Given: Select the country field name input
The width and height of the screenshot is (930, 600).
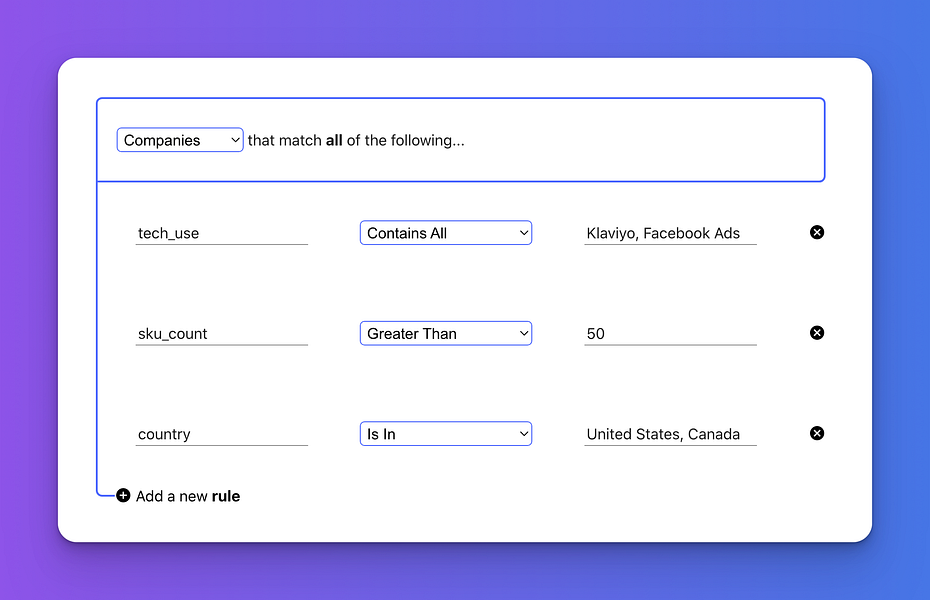Looking at the screenshot, I should click(x=221, y=434).
